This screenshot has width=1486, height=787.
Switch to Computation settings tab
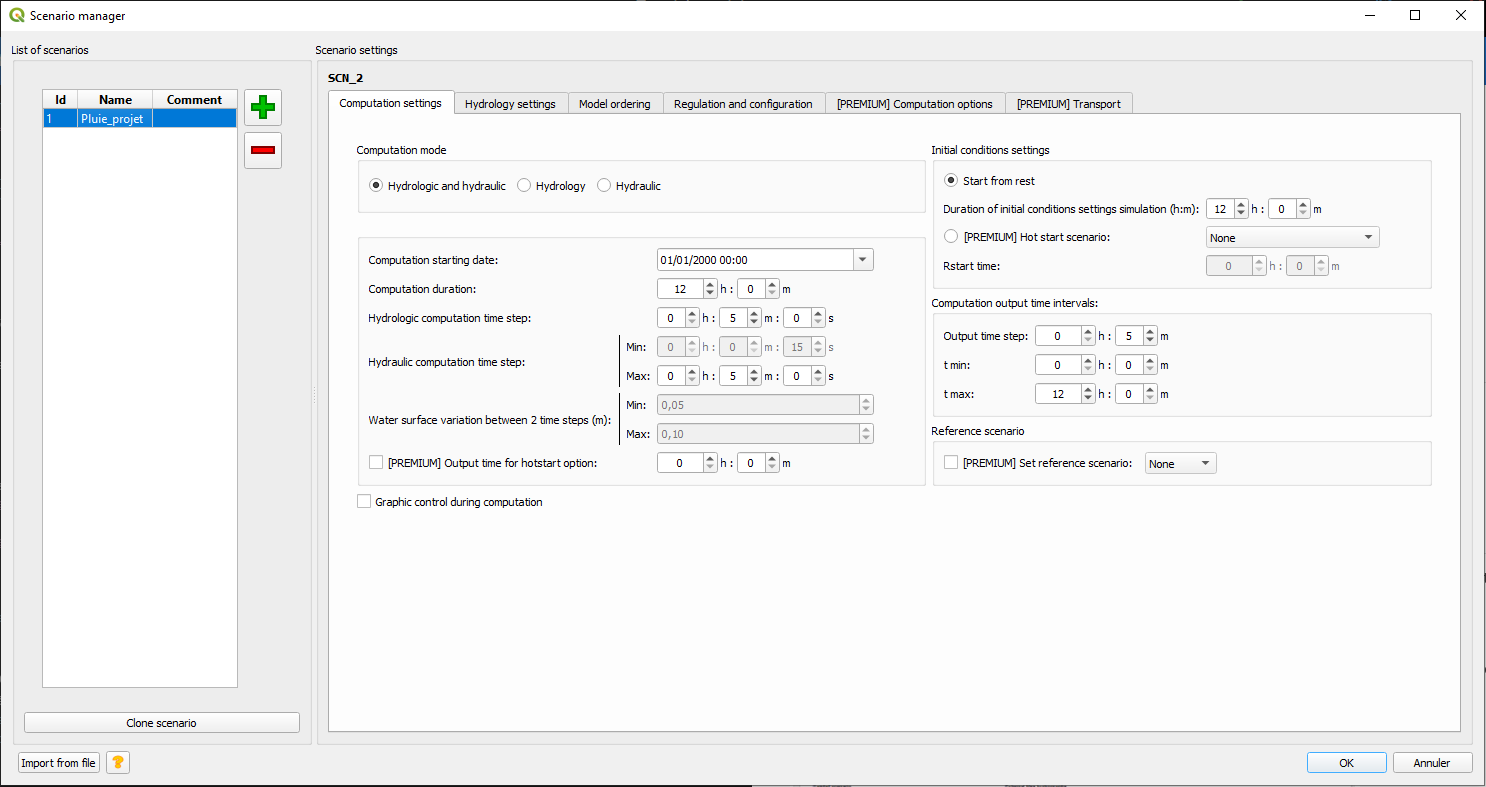click(391, 103)
